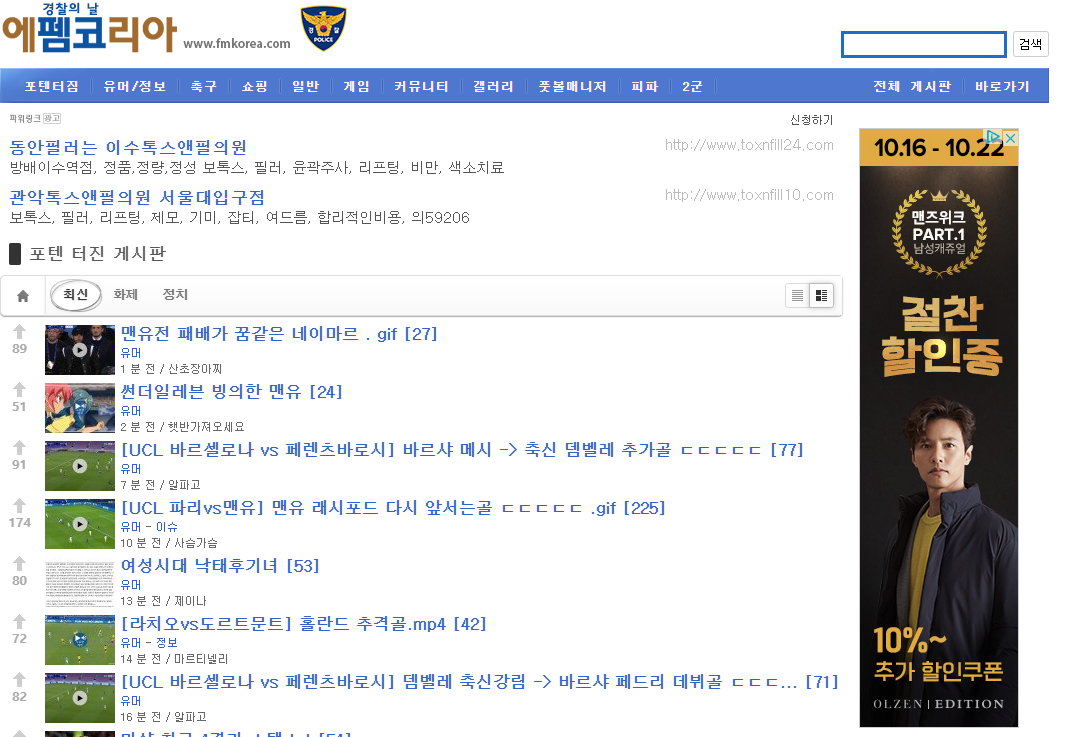Open the 네이마르 gif post thumbnail

tap(80, 350)
